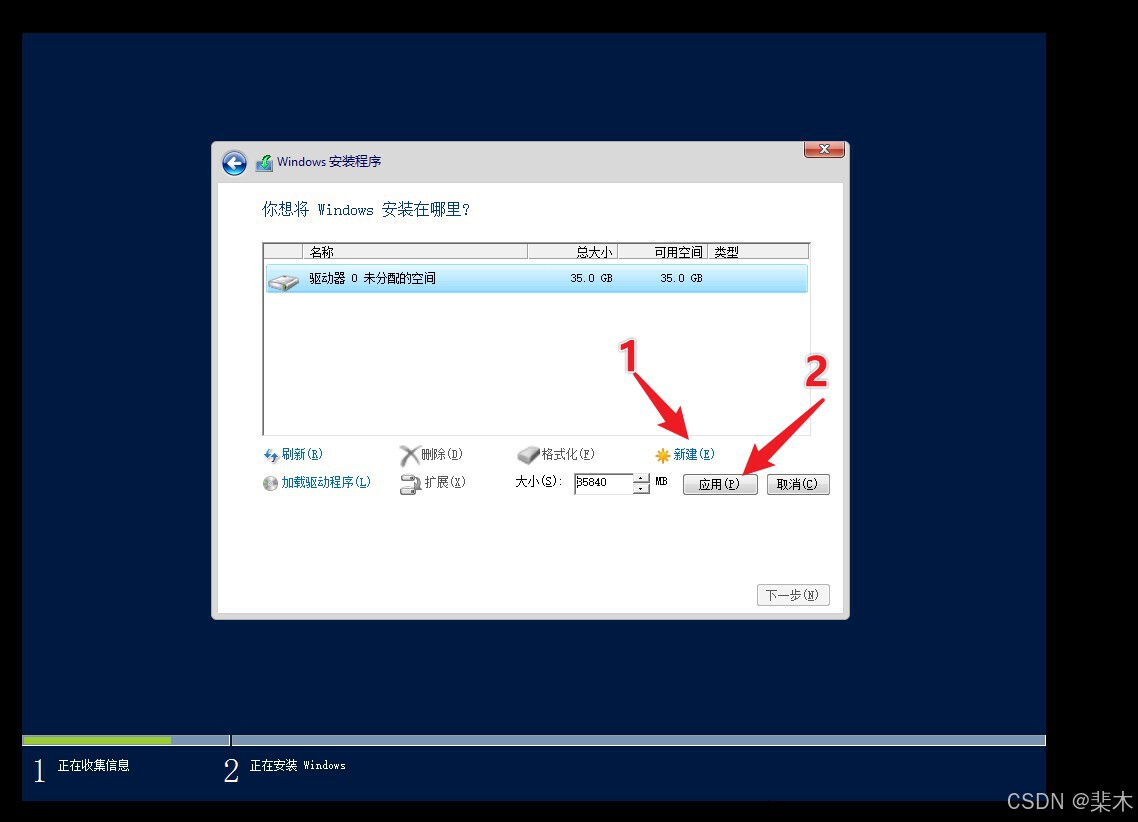1138x822 pixels.
Task: Decrease the size with spinner down arrow
Action: [x=641, y=488]
